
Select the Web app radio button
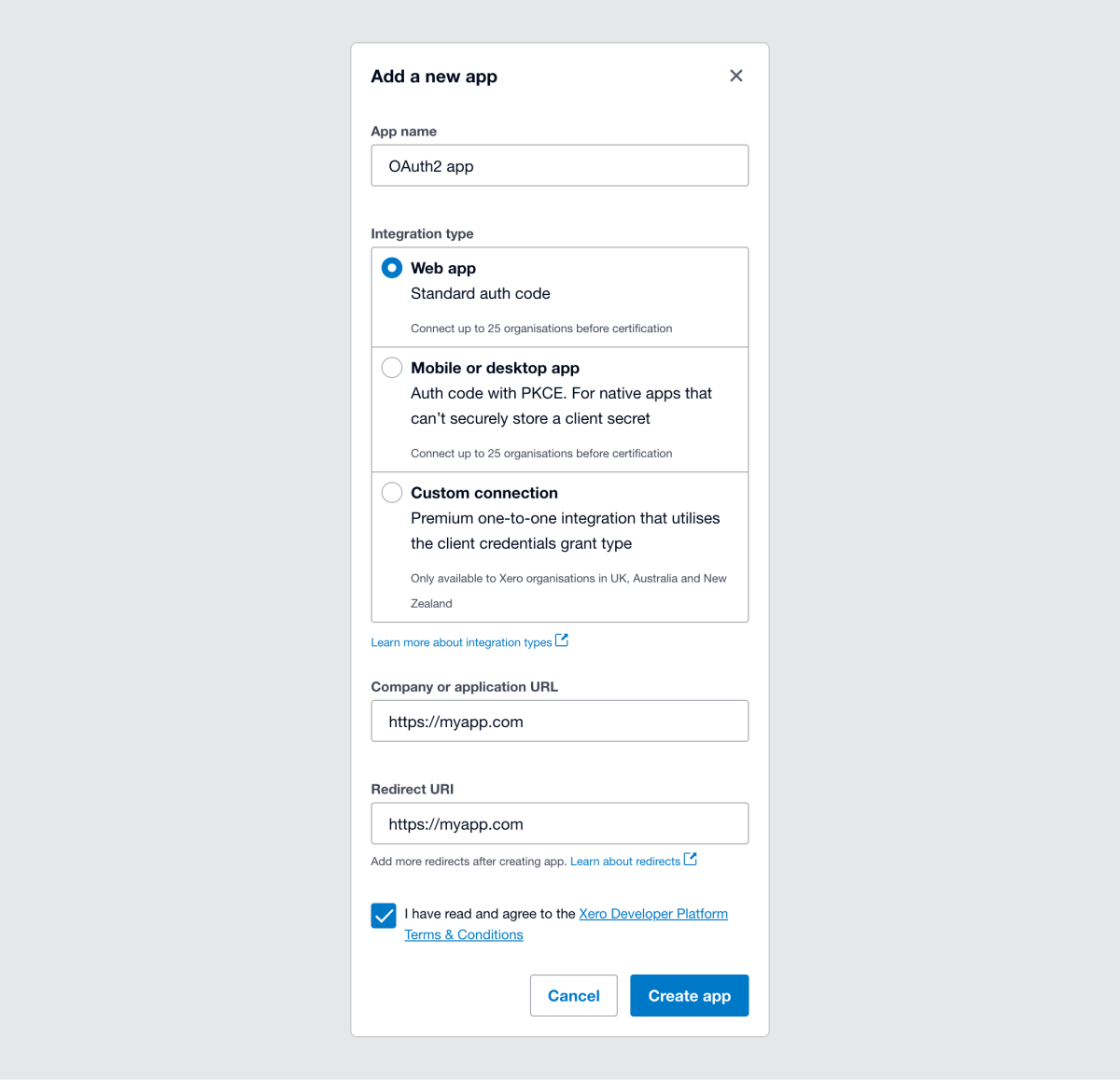pyautogui.click(x=391, y=267)
